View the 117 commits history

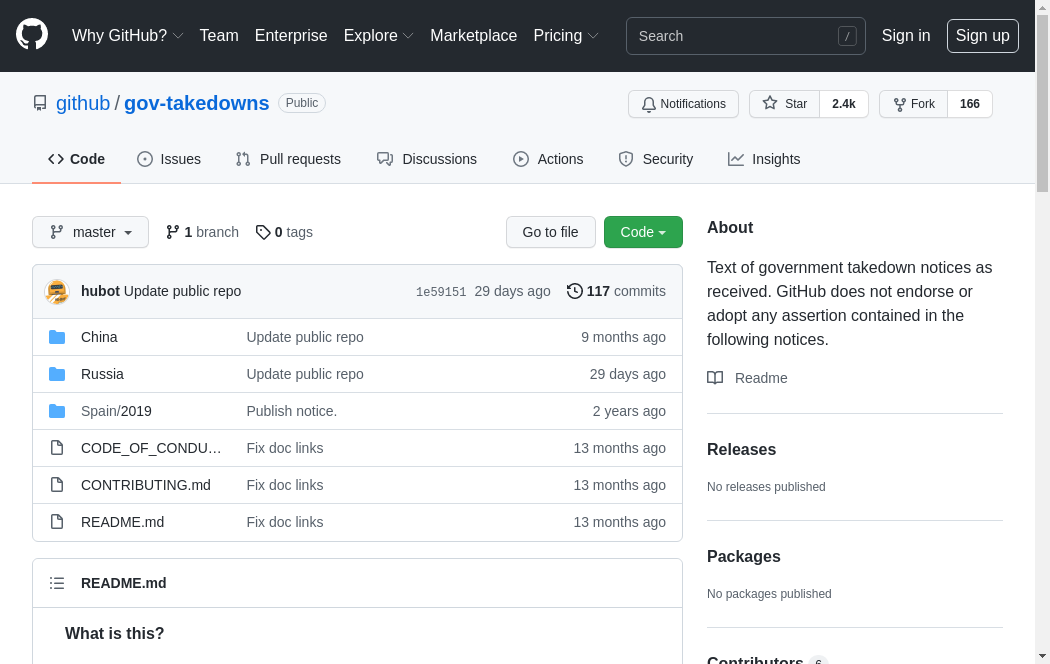(616, 291)
